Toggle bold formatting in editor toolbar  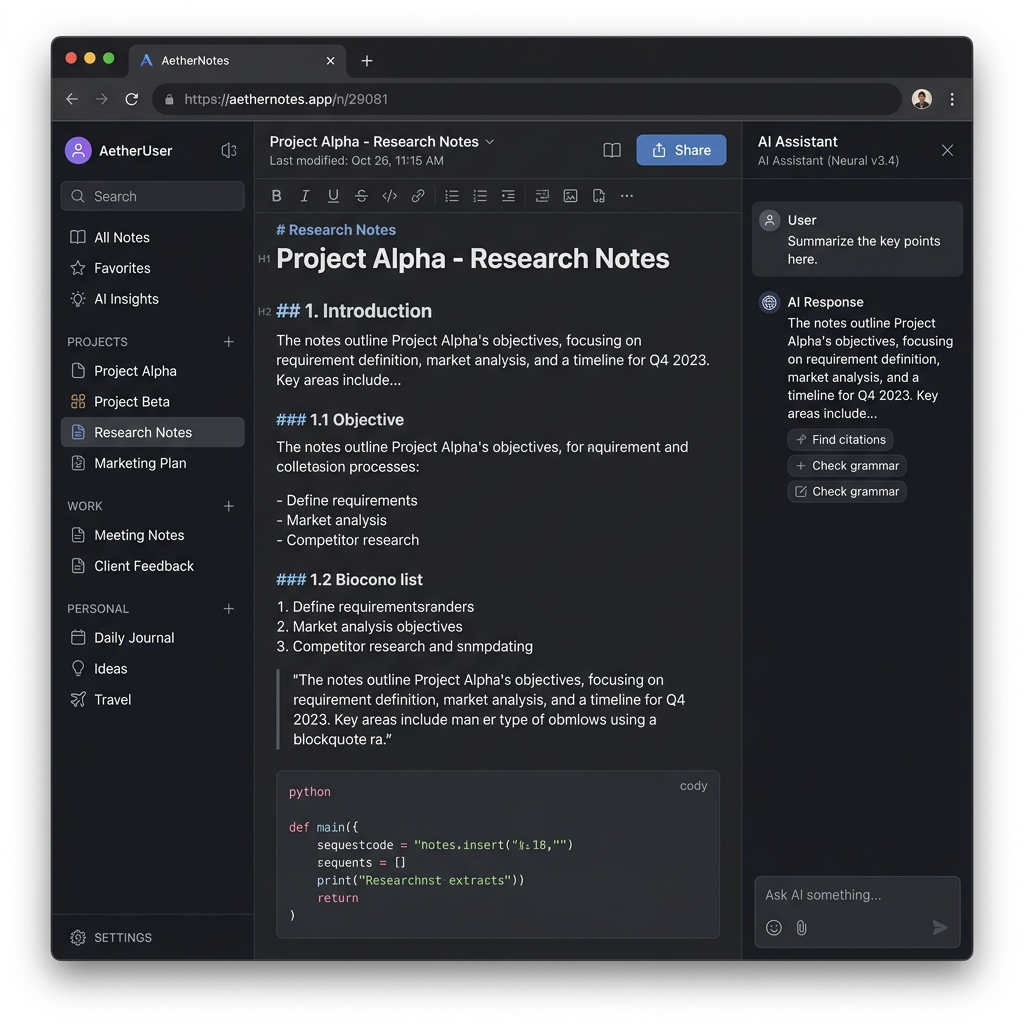276,196
